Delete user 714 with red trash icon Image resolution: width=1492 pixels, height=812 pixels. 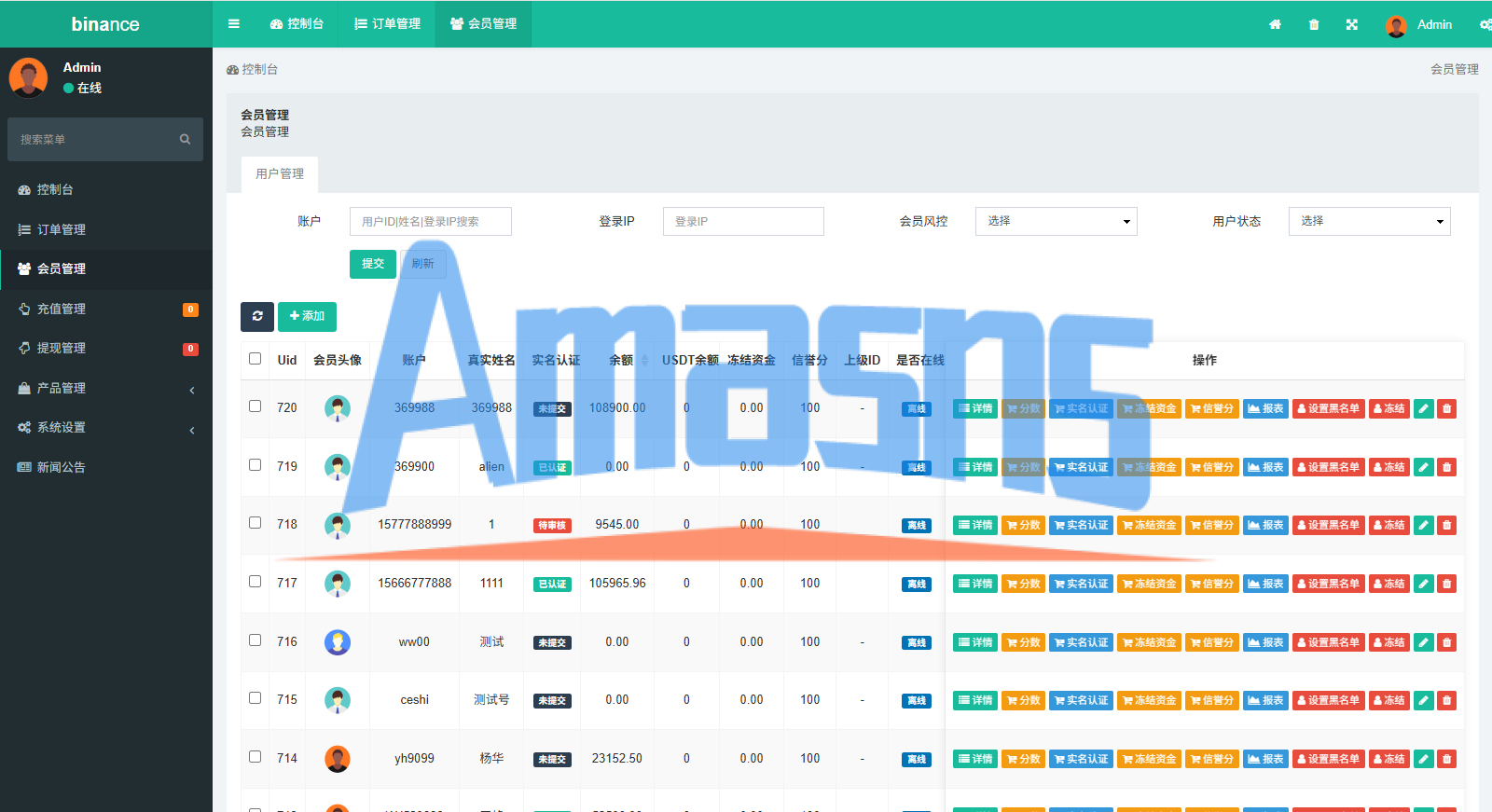[x=1446, y=759]
